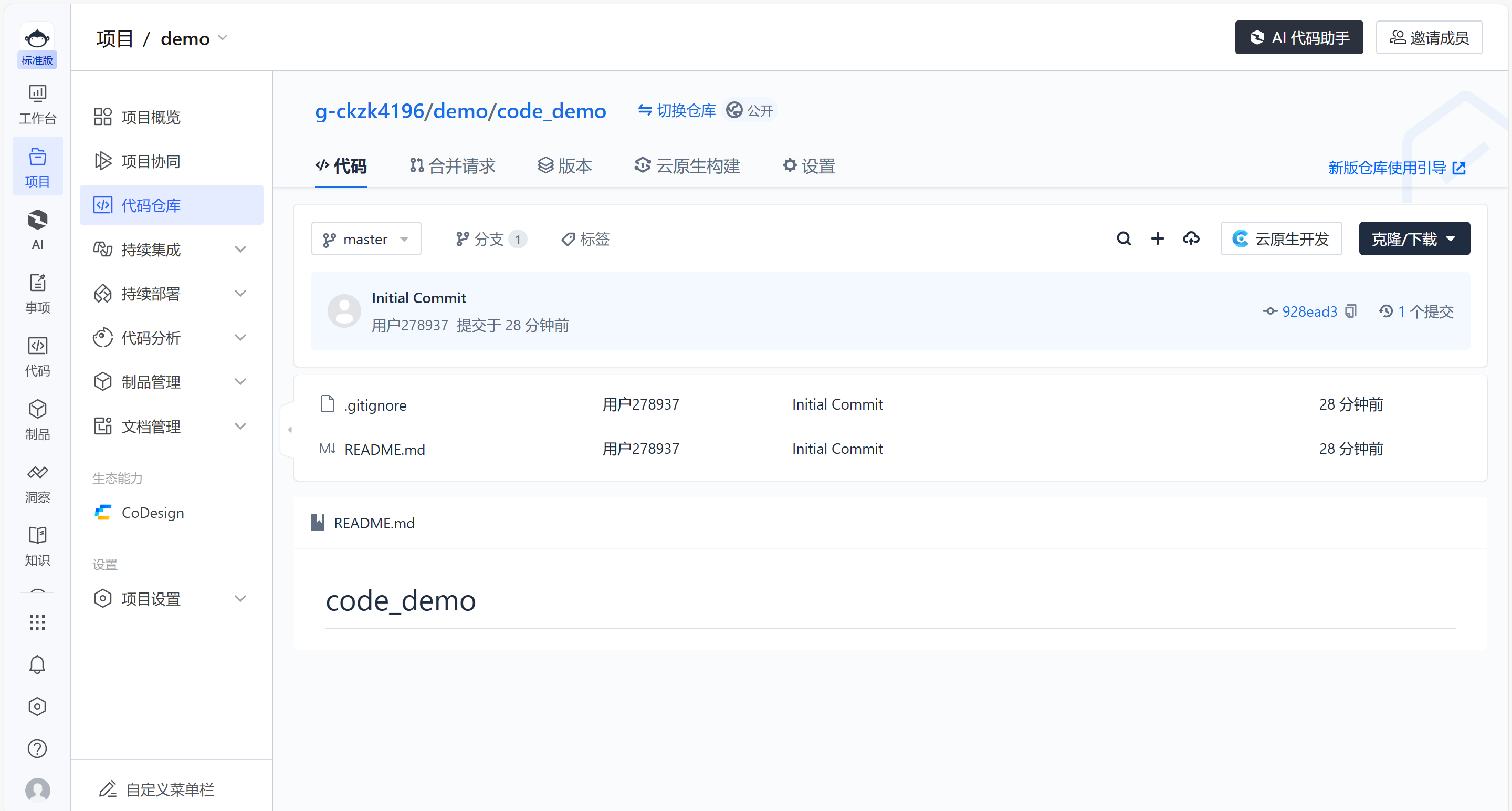The image size is (1512, 811).
Task: Click the cloud upload icon
Action: (1190, 238)
